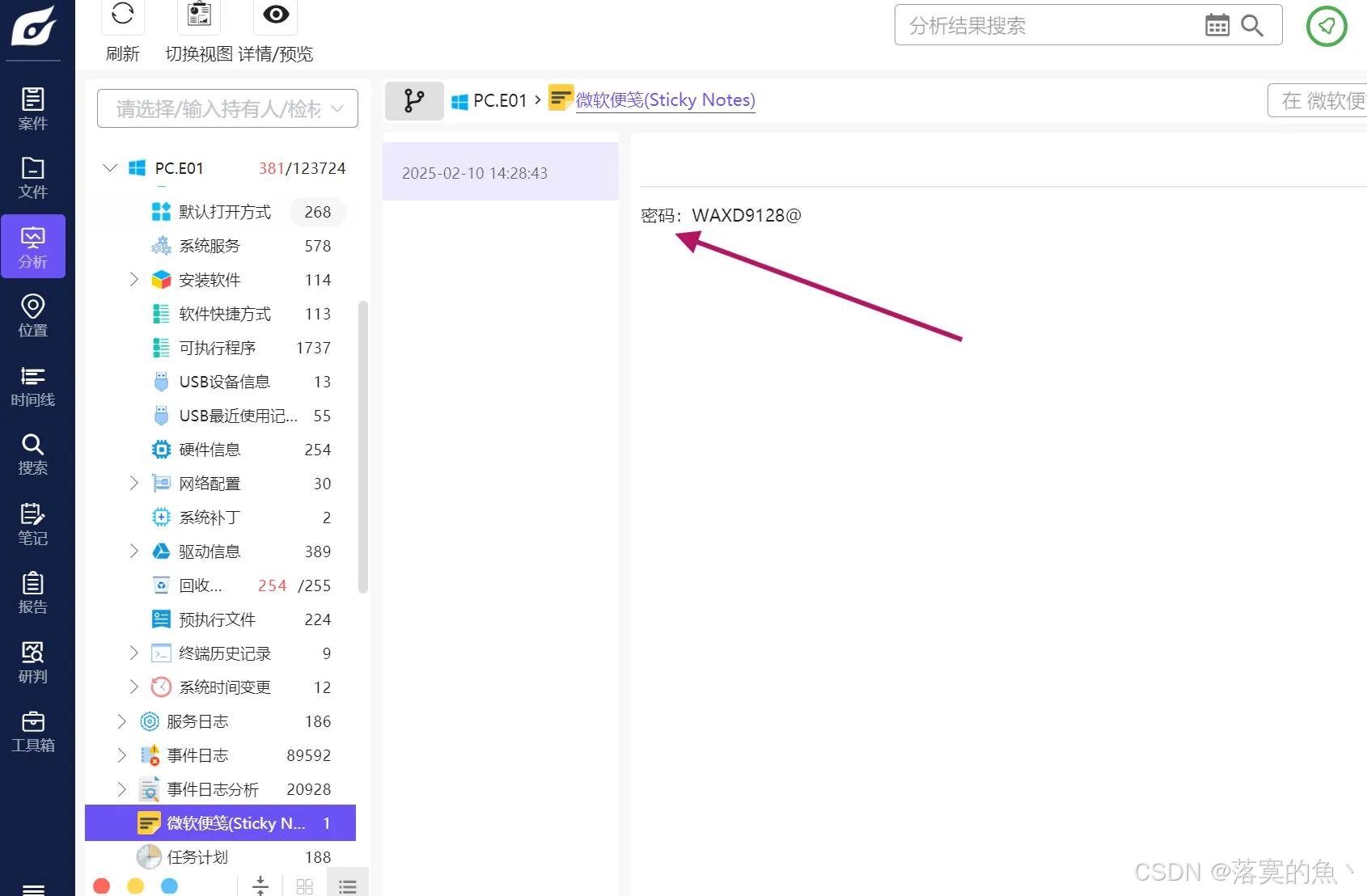
Task: Expand the 事件日志 tree node
Action: 122,755
